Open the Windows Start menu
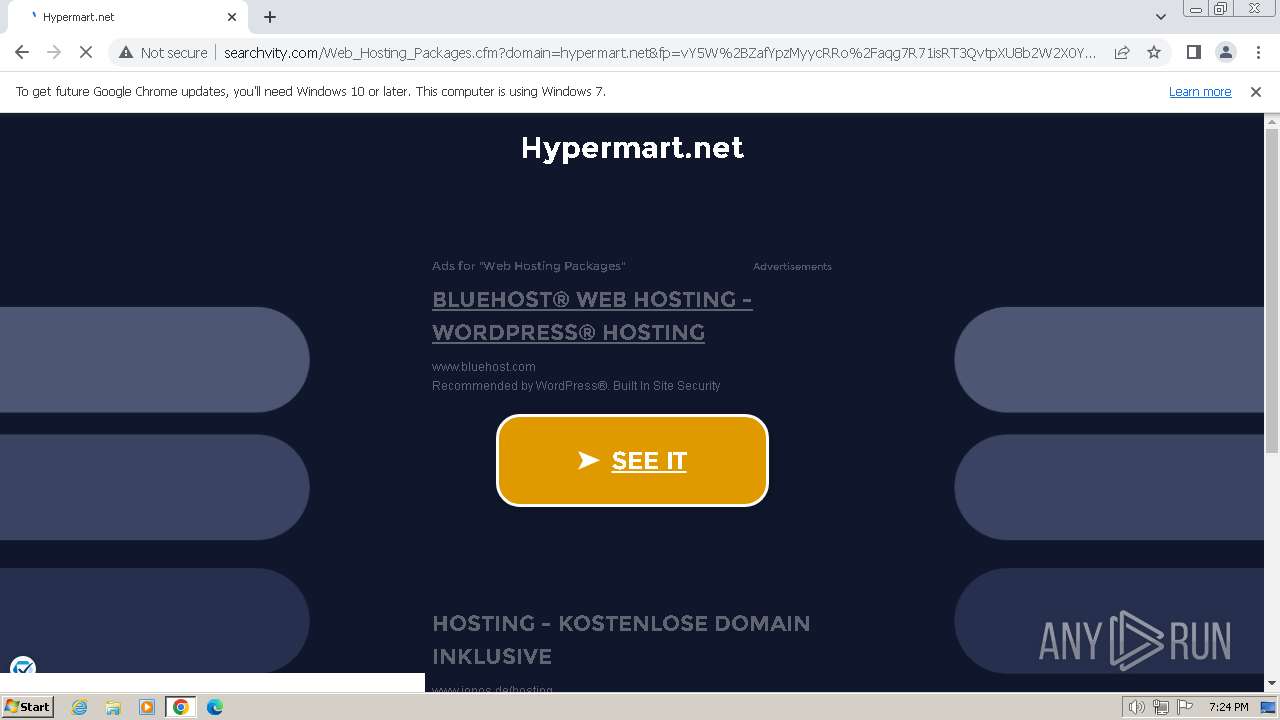The width and height of the screenshot is (1280, 720). coord(27,707)
